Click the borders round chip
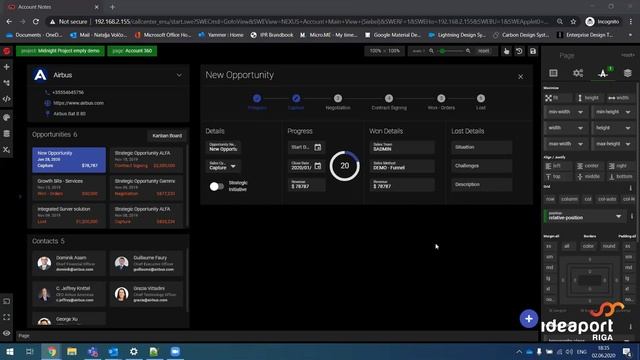Image resolution: width=640 pixels, height=360 pixels. [x=609, y=246]
